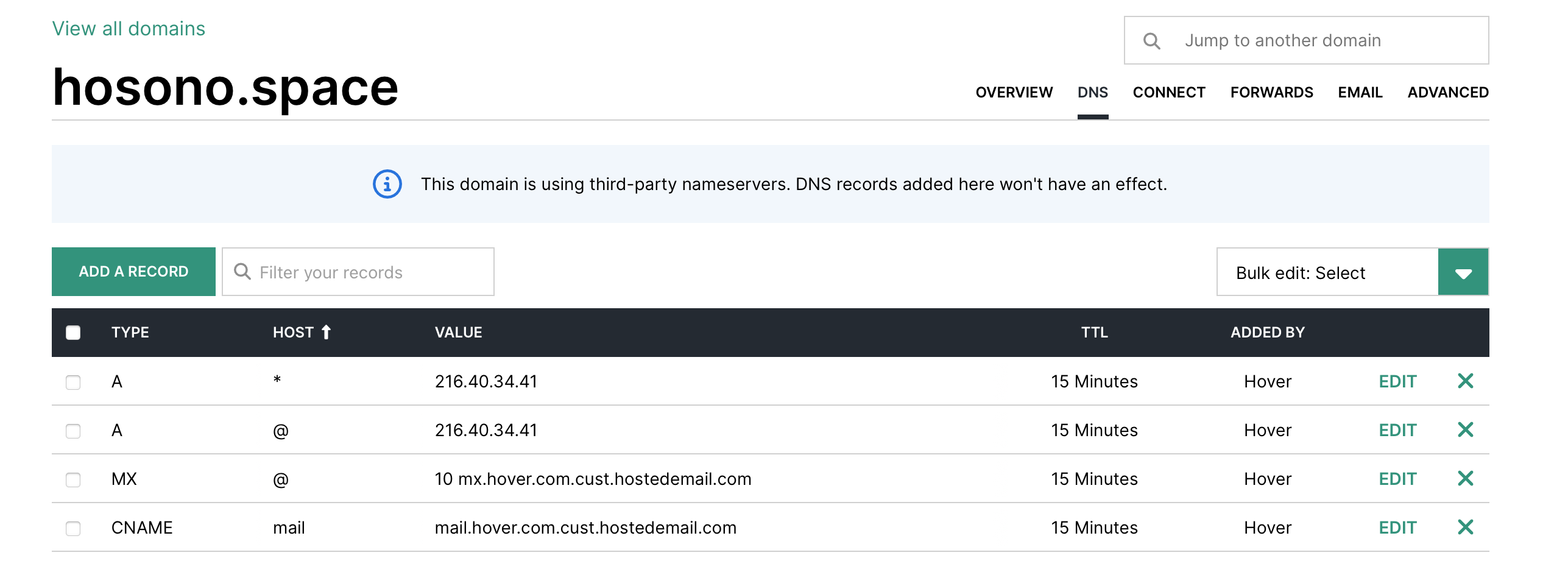Click the mail.hover.com.cust.hostedemail.com value
Screen dimensions: 1568x586
click(x=585, y=528)
